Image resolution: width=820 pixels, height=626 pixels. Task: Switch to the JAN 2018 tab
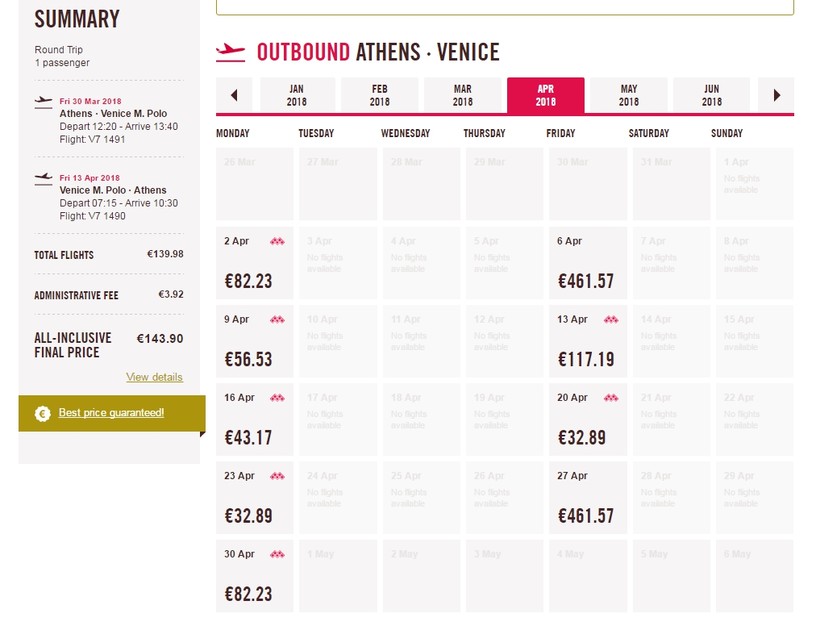pos(296,96)
